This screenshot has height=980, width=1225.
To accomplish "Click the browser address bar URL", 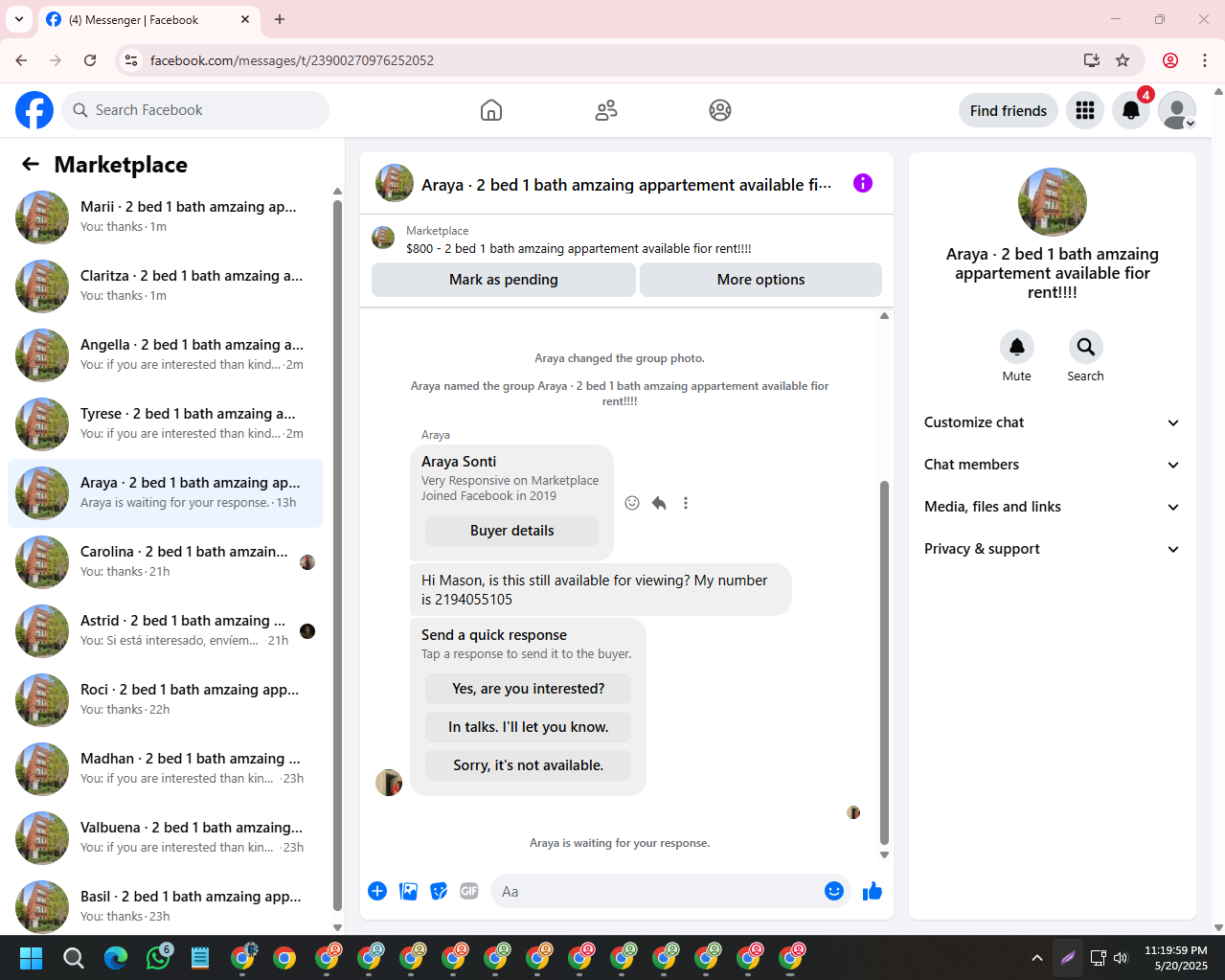I will [x=292, y=60].
